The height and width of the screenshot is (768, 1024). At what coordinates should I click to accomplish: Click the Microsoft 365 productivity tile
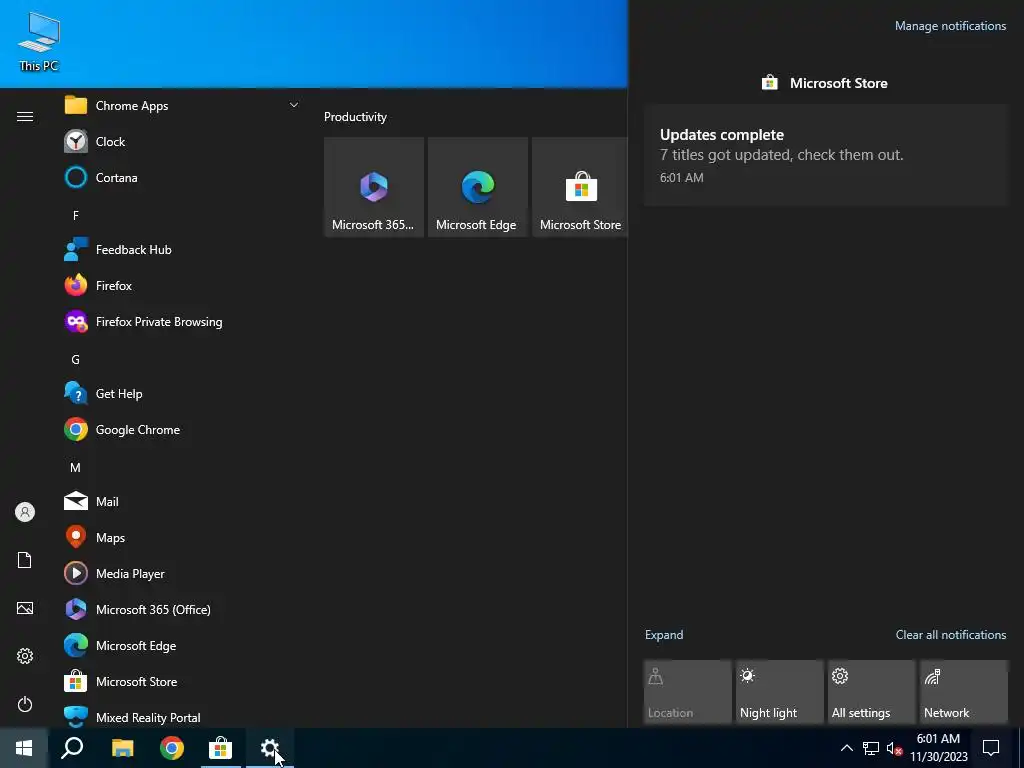pyautogui.click(x=374, y=187)
